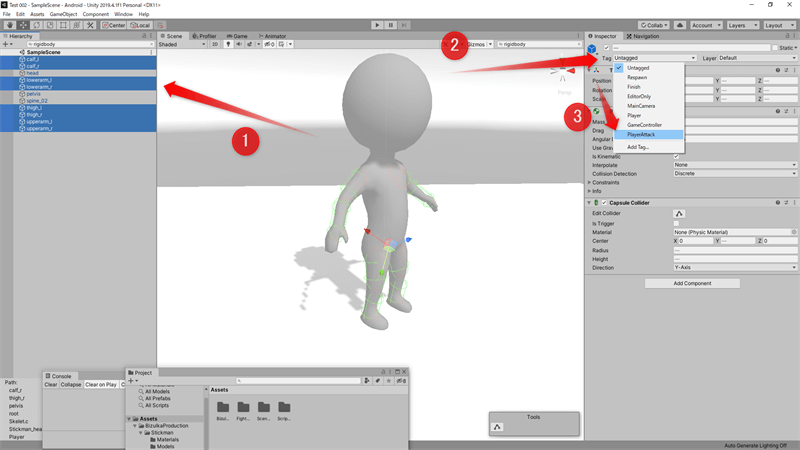Toggle scene lighting lightbulb icon

click(228, 44)
